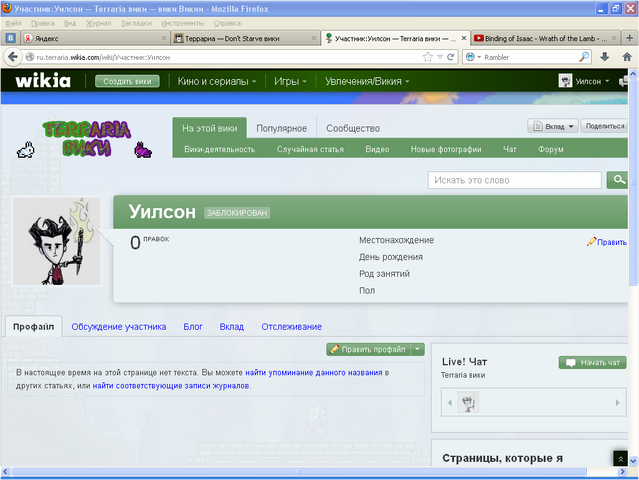
Task: Click the wikia logo
Action: [43, 81]
